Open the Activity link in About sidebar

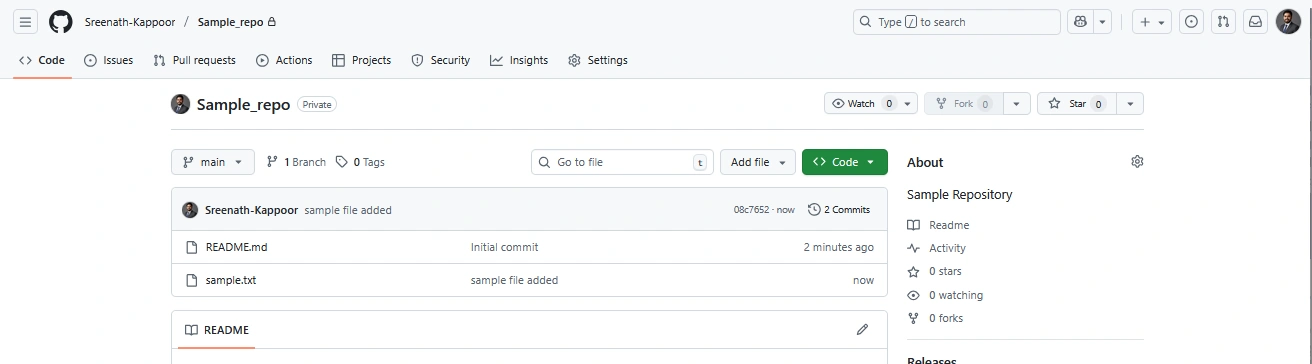[937, 248]
